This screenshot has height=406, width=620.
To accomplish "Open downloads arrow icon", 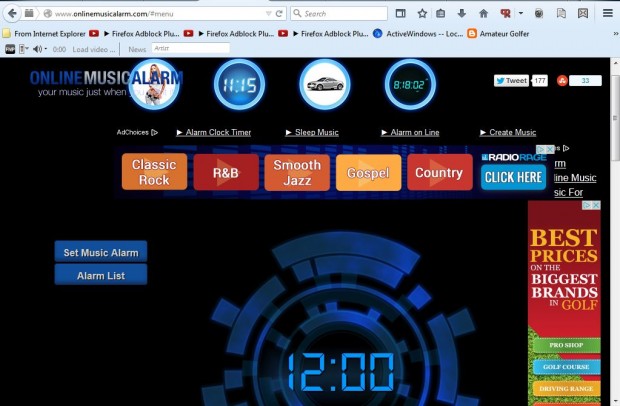I will 461,13.
